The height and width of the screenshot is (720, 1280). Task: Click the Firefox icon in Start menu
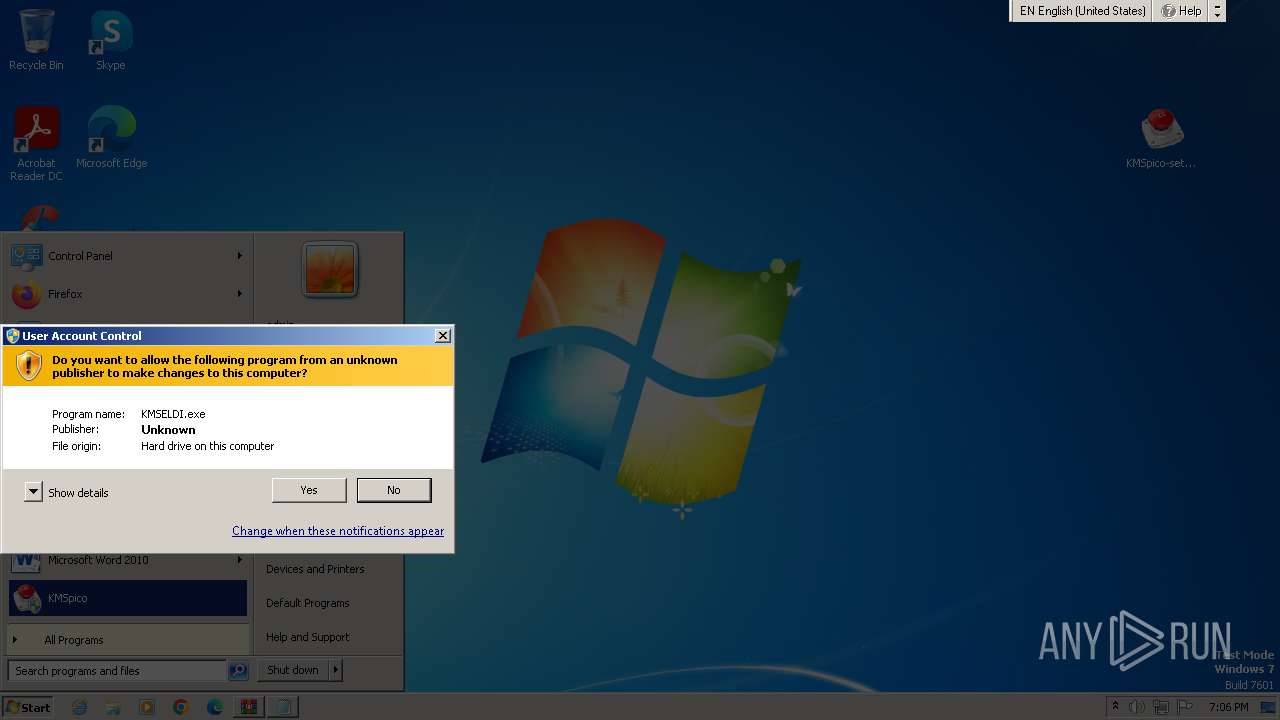coord(26,294)
